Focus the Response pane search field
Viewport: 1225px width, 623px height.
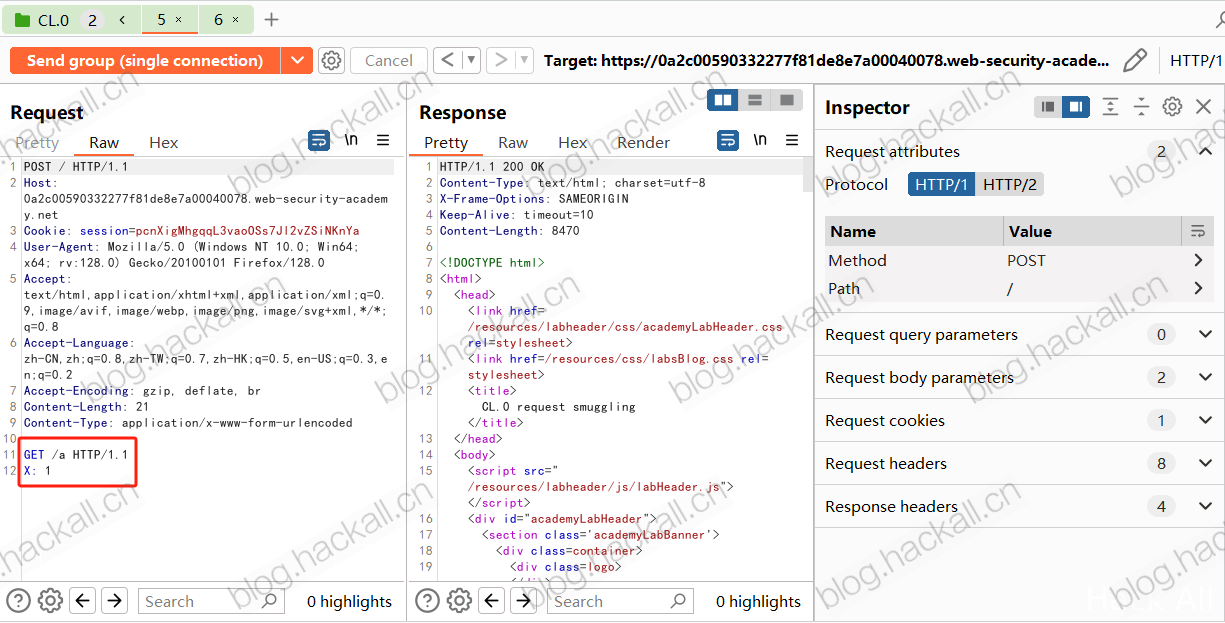[x=620, y=601]
